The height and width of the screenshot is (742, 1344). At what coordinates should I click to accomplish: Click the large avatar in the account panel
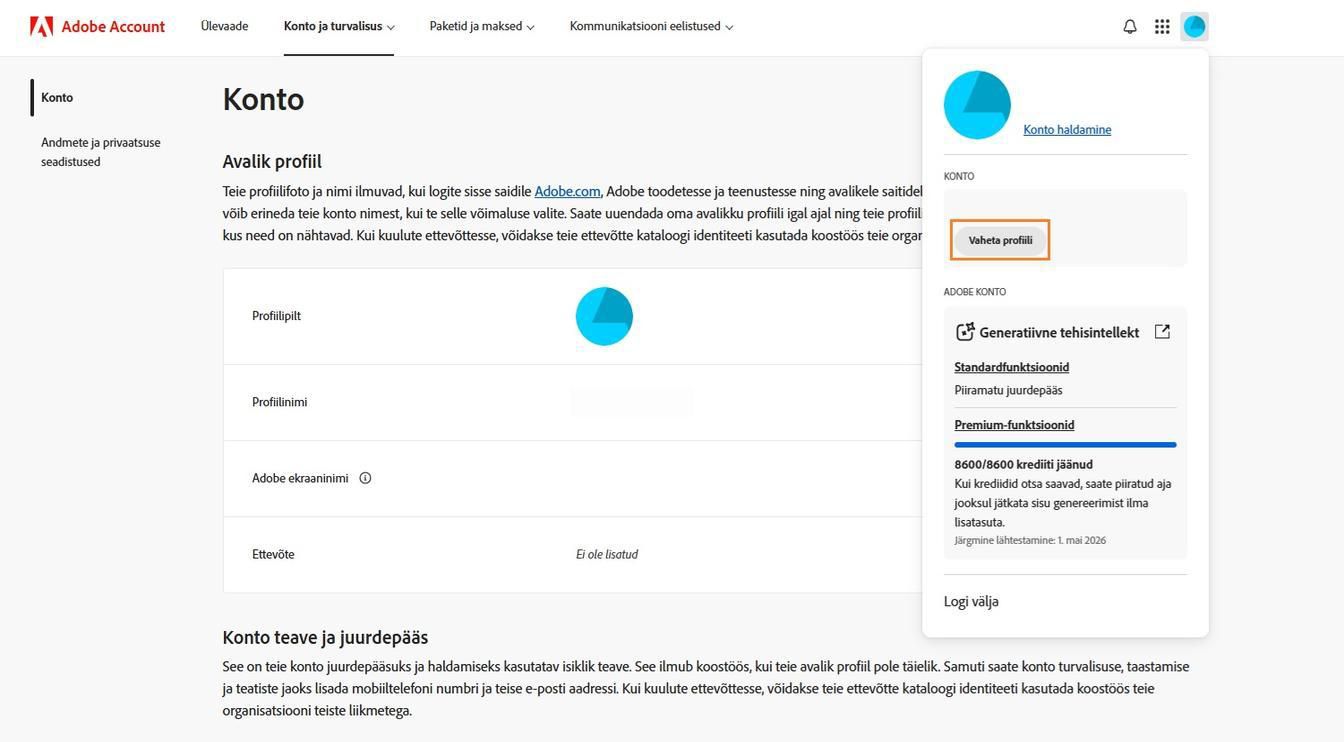977,105
